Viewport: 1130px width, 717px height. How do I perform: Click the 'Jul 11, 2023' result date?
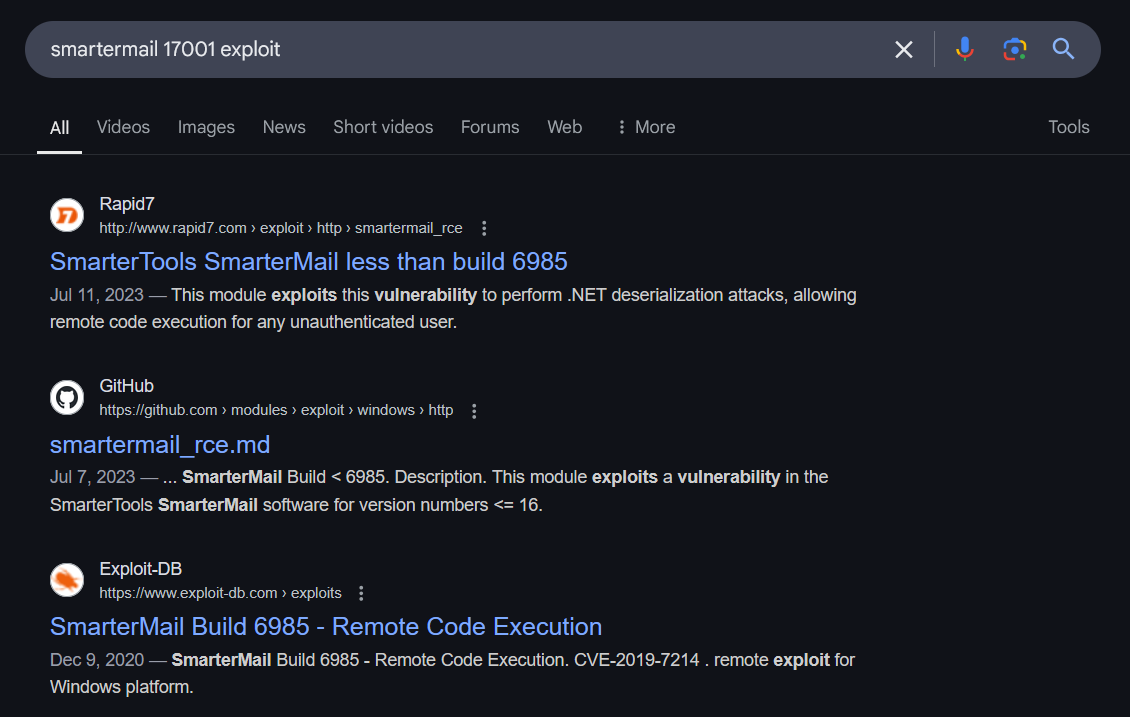pos(97,295)
